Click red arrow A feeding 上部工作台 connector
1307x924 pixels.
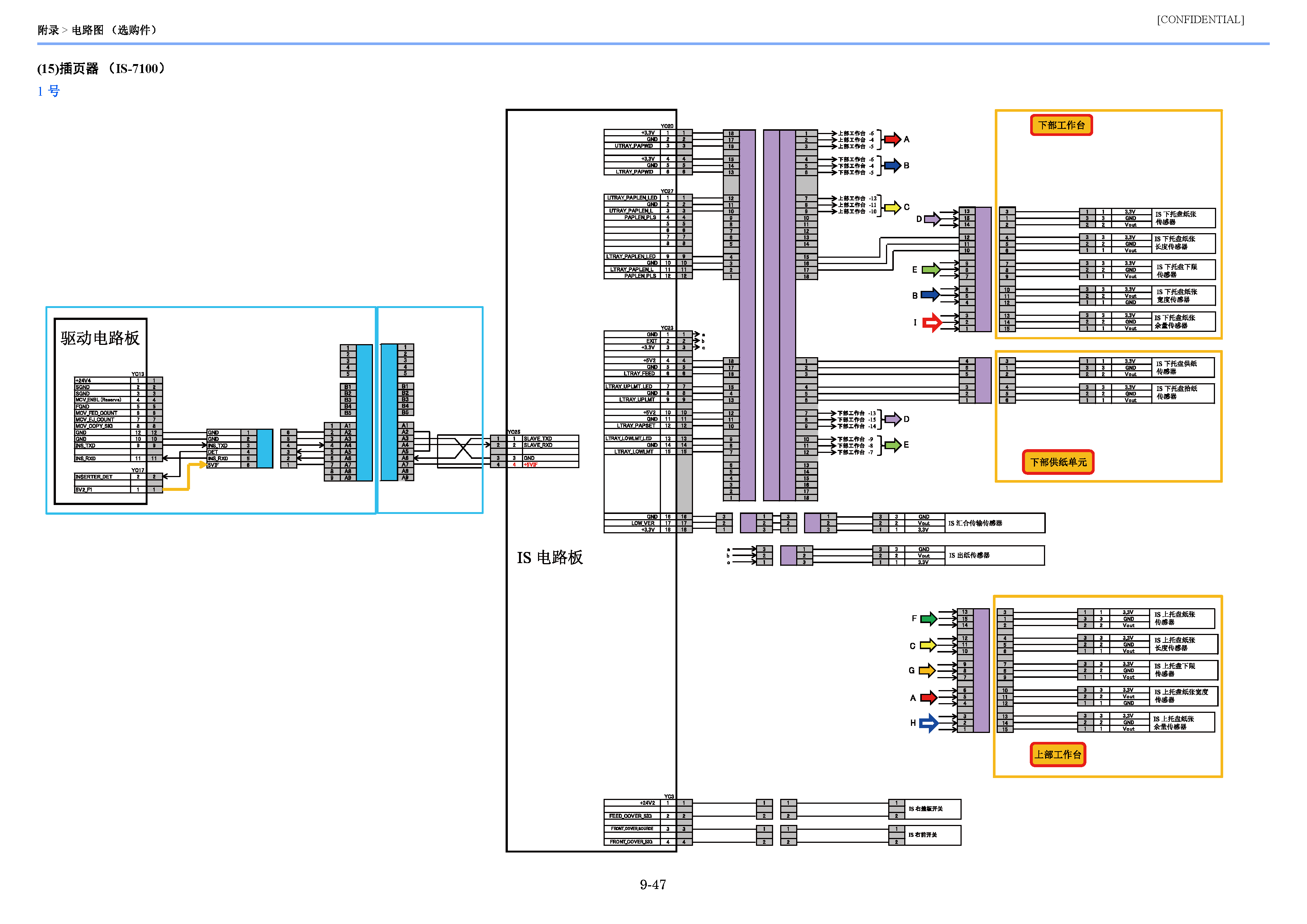(x=928, y=698)
